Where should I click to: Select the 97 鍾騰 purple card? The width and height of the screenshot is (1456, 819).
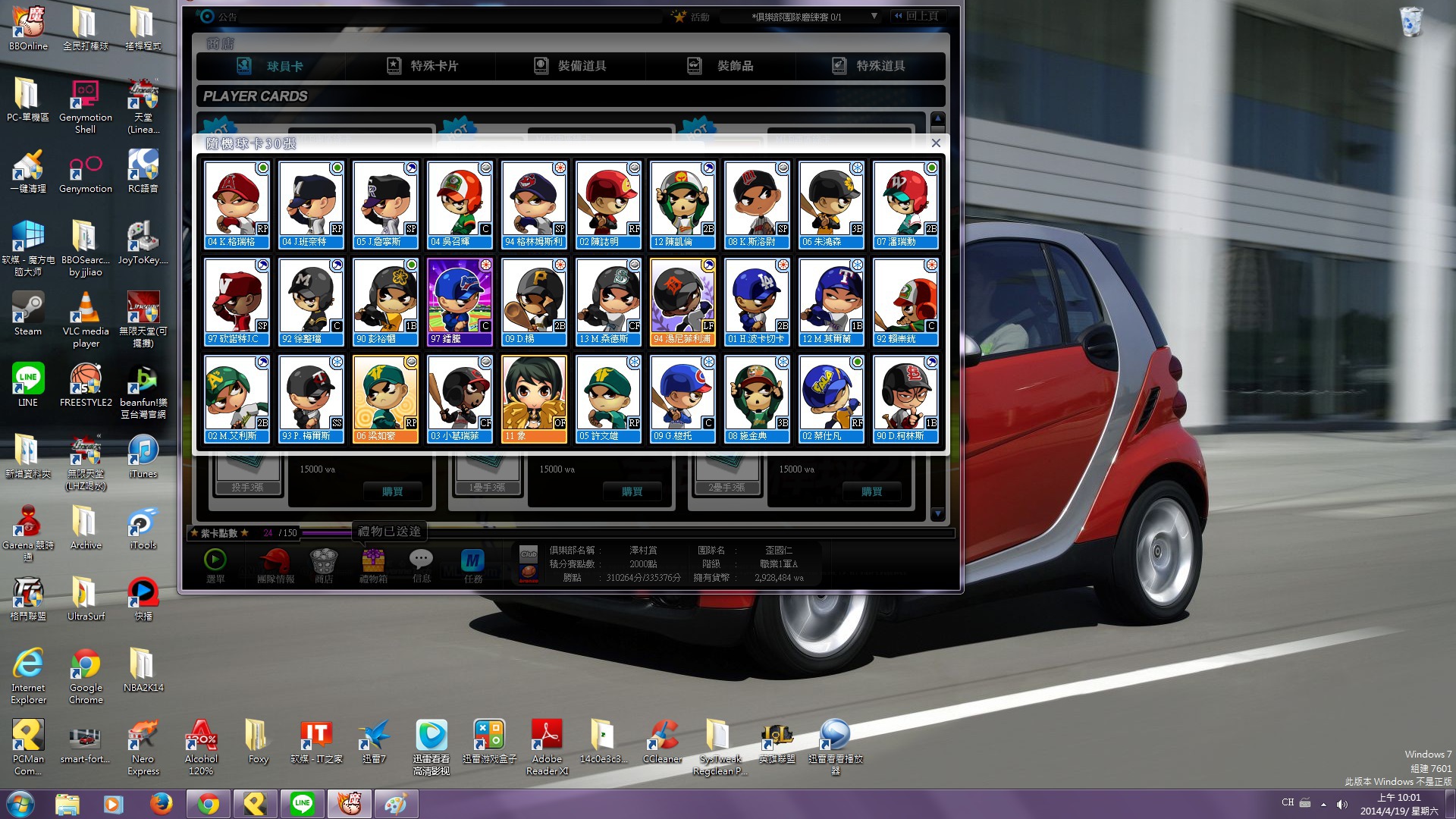460,302
